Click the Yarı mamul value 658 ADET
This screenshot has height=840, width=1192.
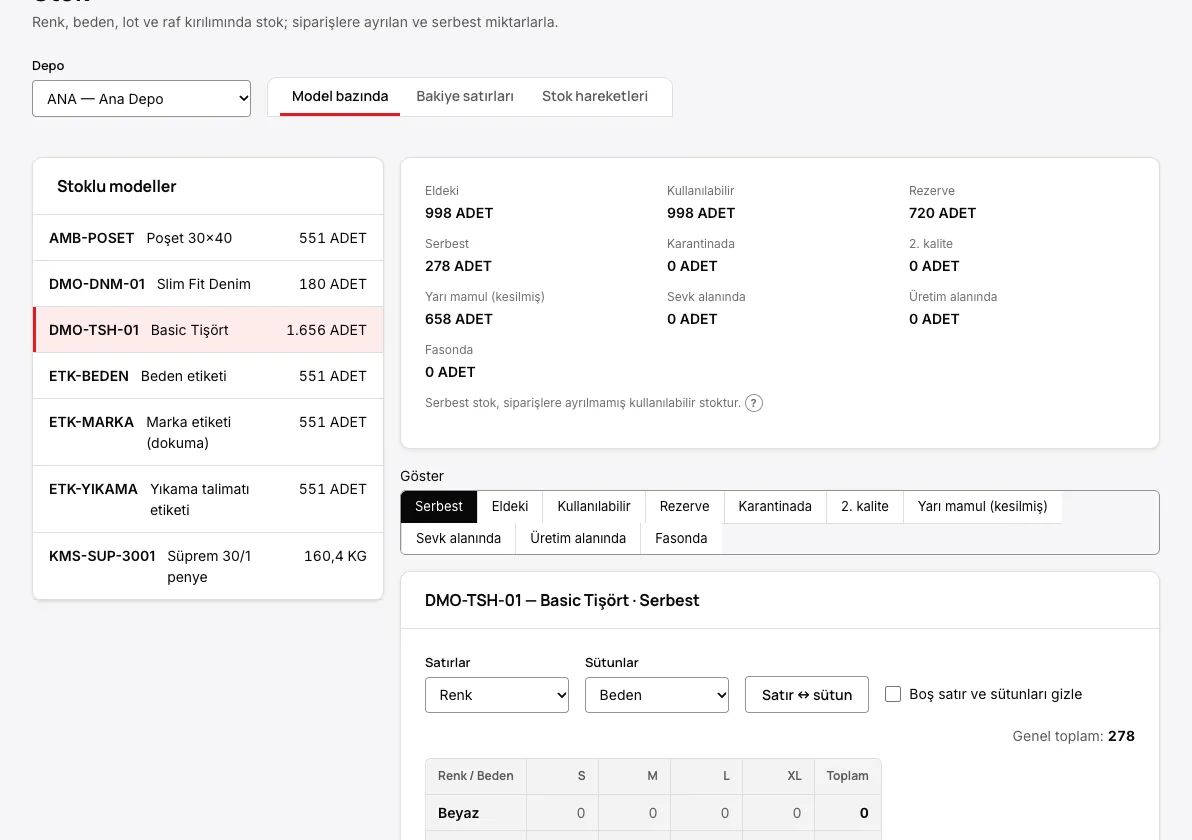458,319
